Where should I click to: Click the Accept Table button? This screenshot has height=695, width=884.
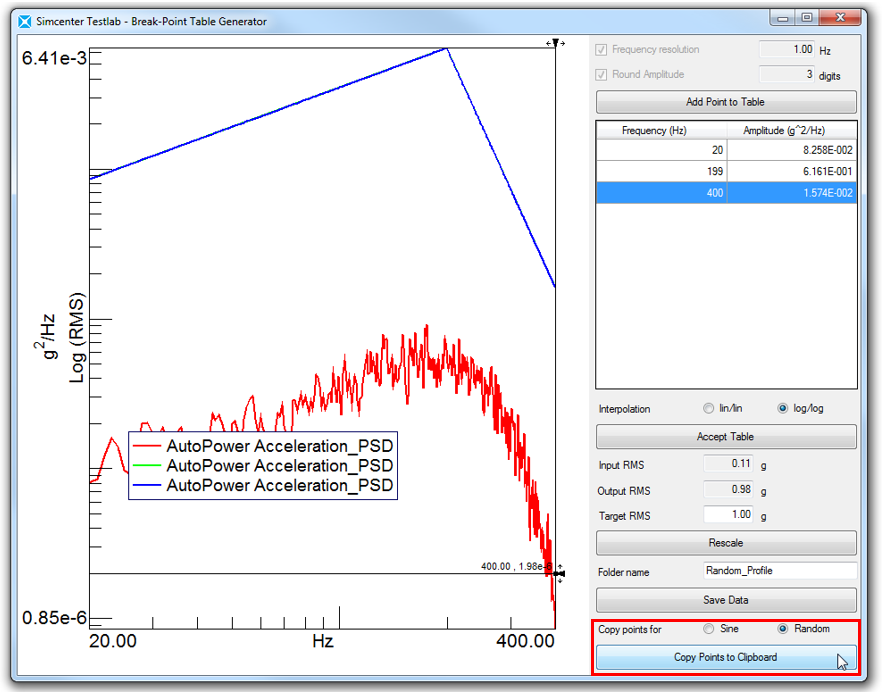[x=726, y=437]
